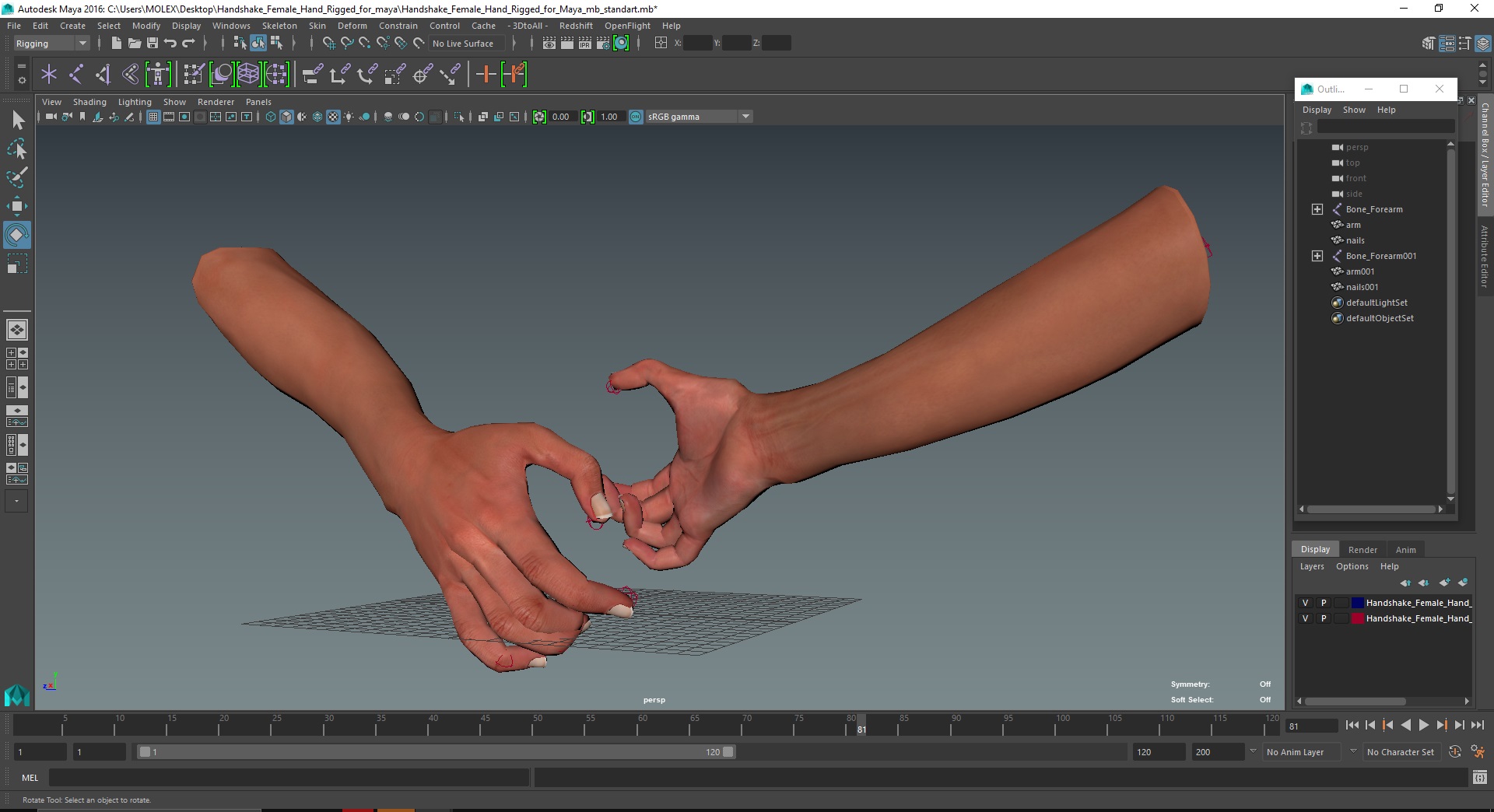Toggle visibility V of blue layer

click(x=1306, y=603)
